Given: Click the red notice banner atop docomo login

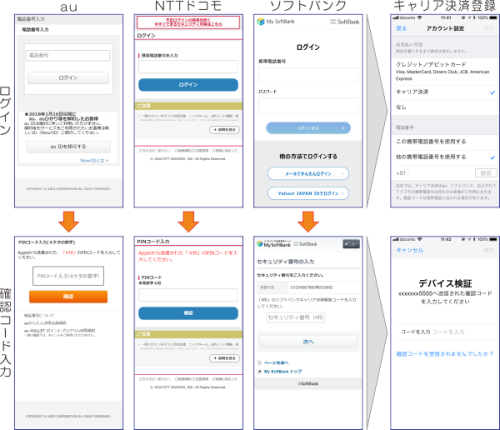Looking at the screenshot, I should pos(188,23).
